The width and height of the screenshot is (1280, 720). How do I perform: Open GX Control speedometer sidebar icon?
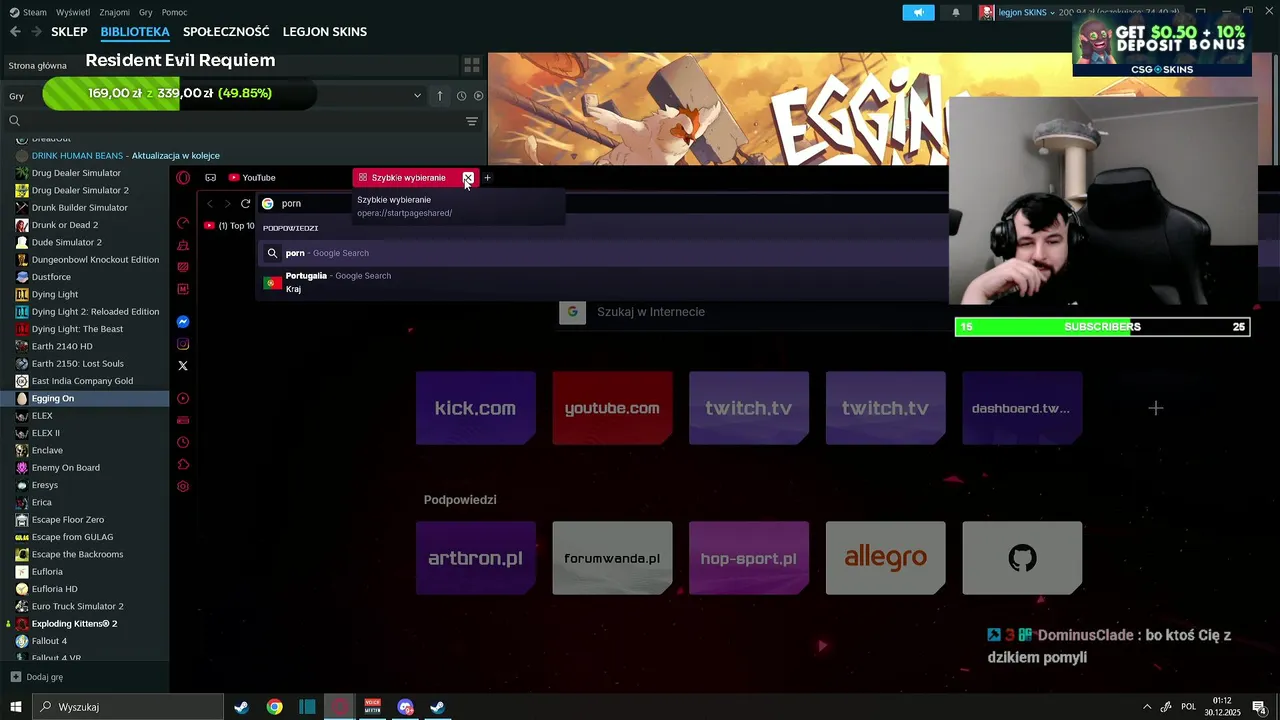pyautogui.click(x=183, y=223)
